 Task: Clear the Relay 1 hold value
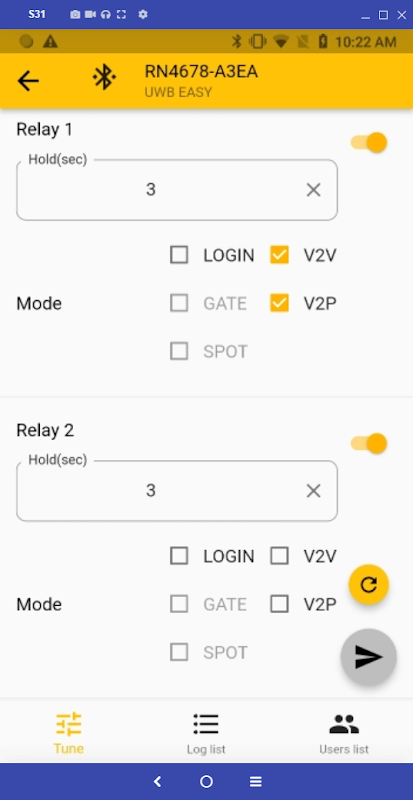click(313, 190)
